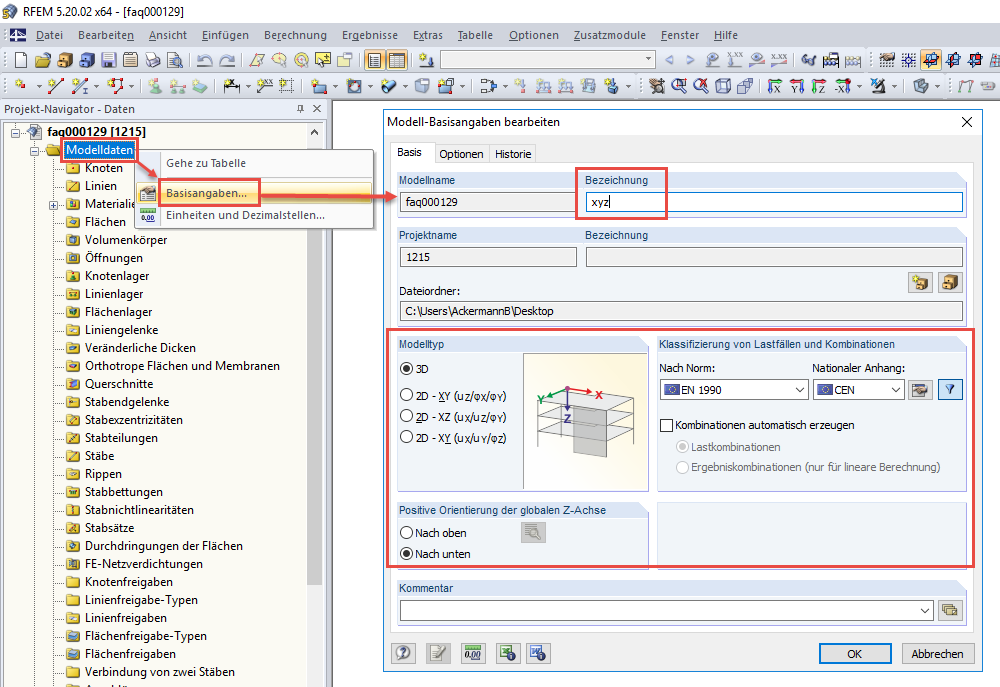Screen dimensions: 1000x687
Task: Open the Nationaler Anhang CEN dropdown
Action: tap(858, 390)
